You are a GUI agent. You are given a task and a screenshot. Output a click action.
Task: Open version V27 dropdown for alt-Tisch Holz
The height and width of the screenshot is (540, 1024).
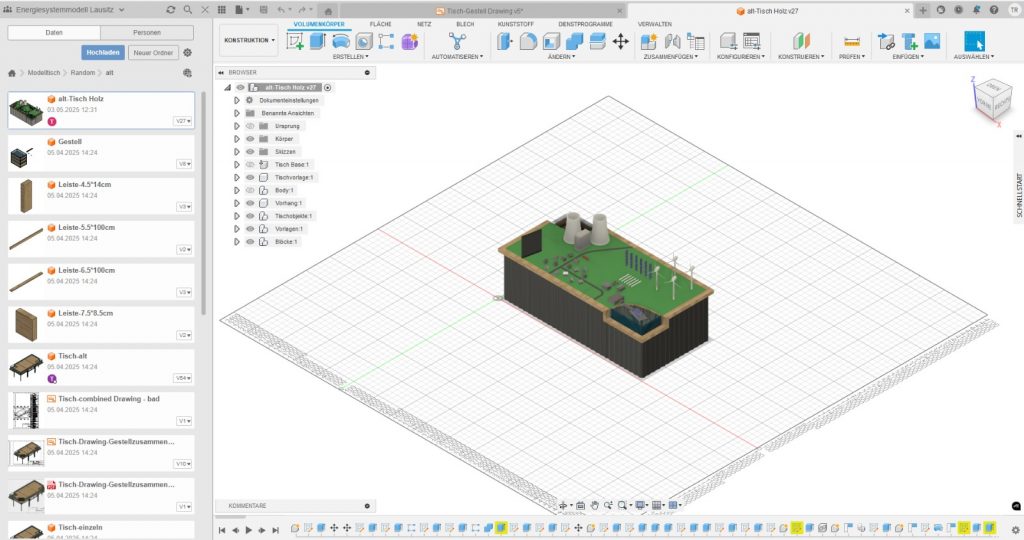point(182,120)
